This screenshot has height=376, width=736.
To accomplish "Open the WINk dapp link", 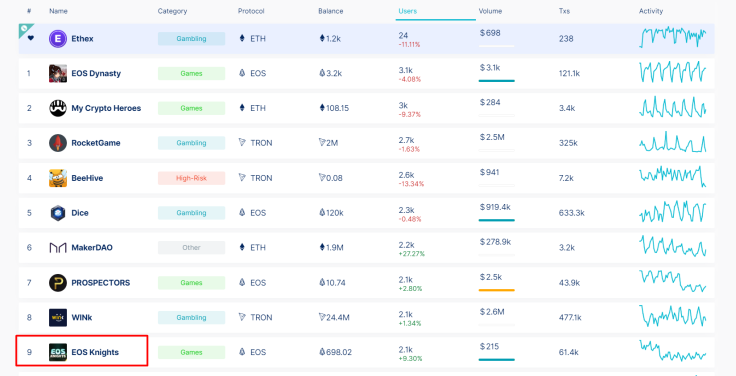I will click(x=82, y=318).
